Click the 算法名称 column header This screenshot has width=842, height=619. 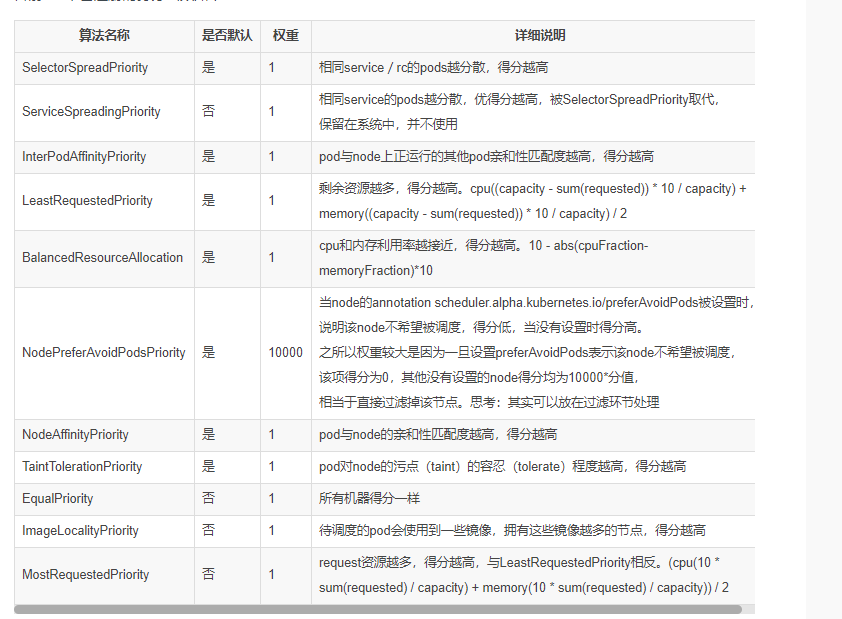click(104, 35)
